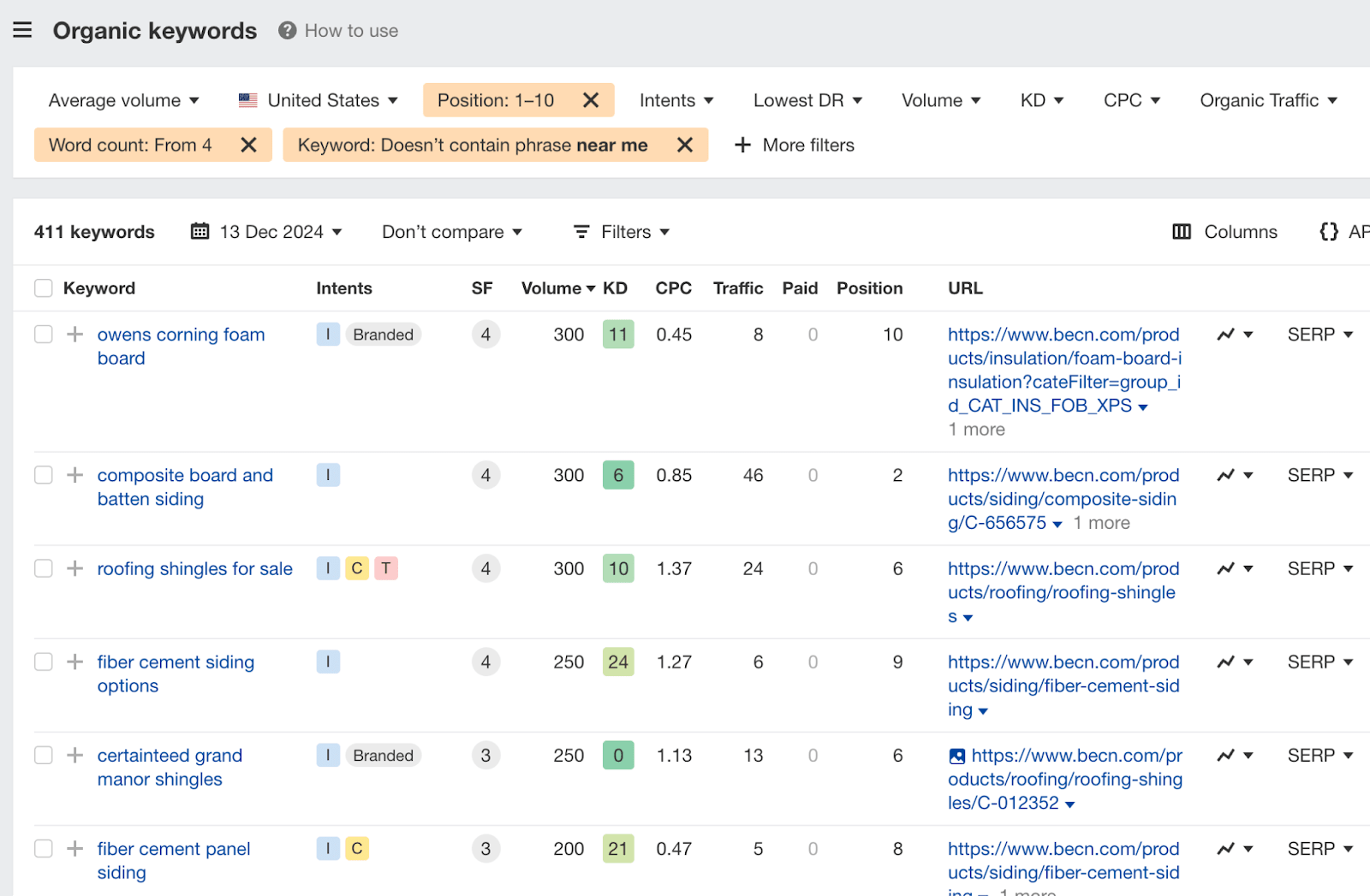The height and width of the screenshot is (896, 1370).
Task: Open the Columns selector icon
Action: [1182, 231]
